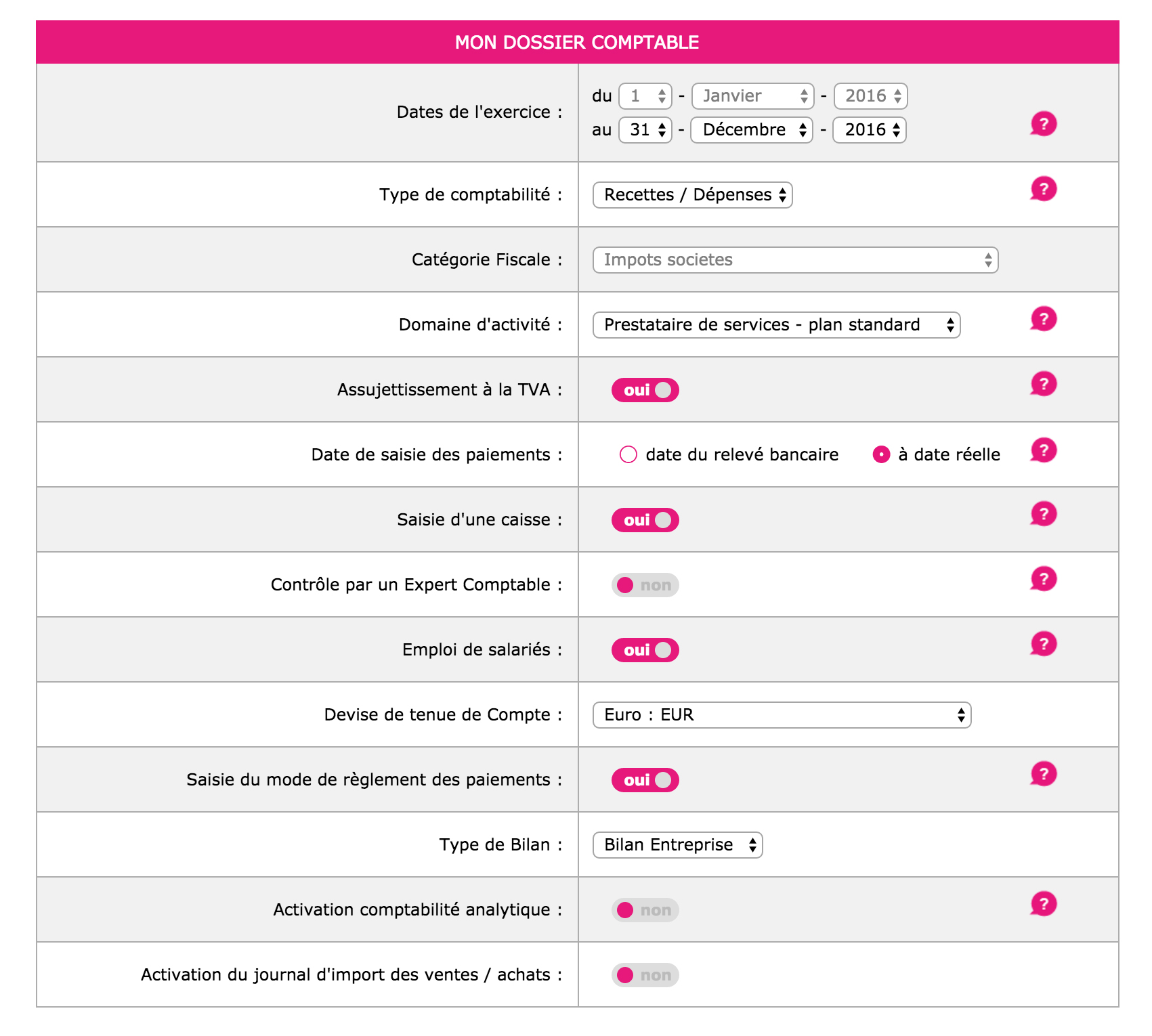1152x1036 pixels.
Task: Open help for Contrôle par un Expert Comptable
Action: 1043,579
